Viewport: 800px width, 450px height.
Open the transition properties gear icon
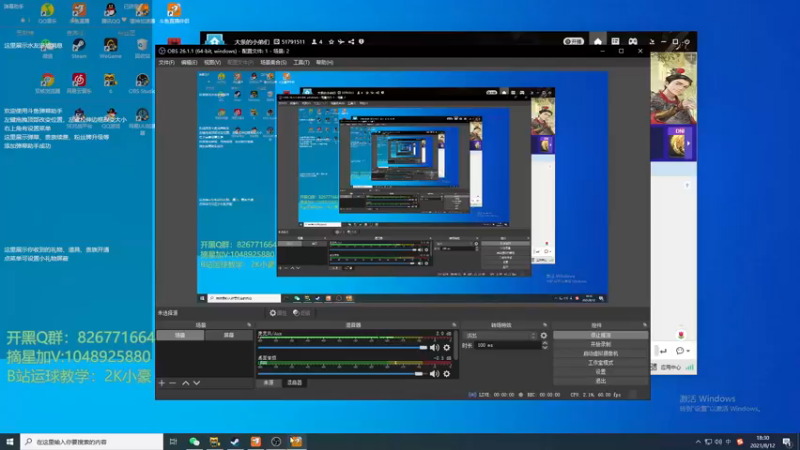tap(544, 336)
